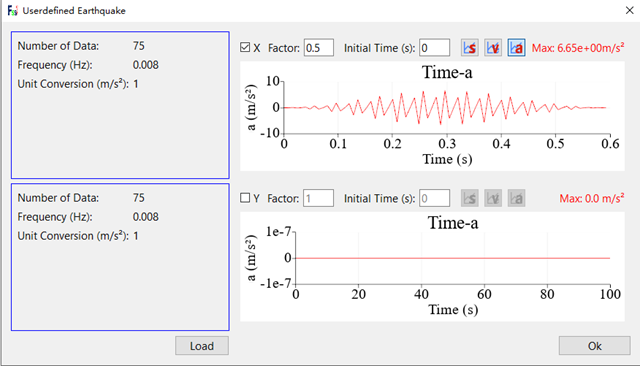Image resolution: width=640 pixels, height=366 pixels.
Task: Select top panel Frequency (Hz) label
Action: tap(55, 65)
